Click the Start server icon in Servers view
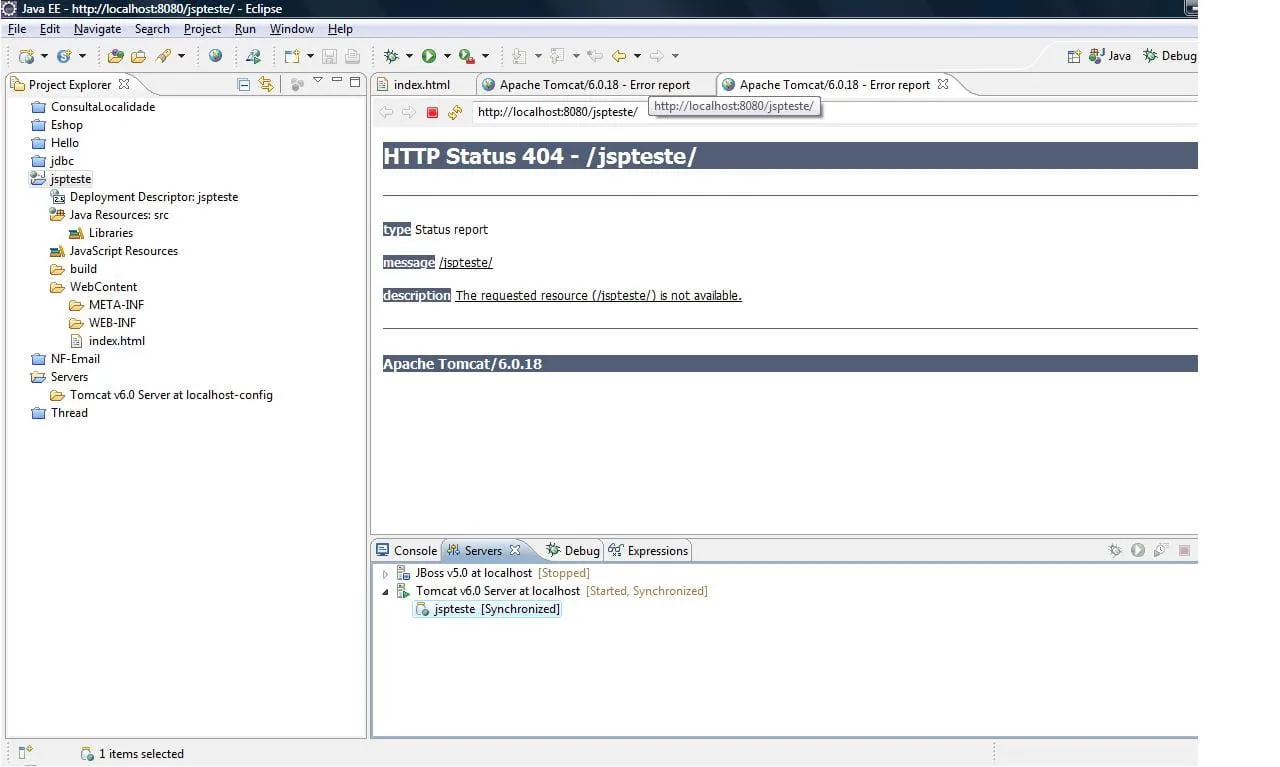Image resolution: width=1280 pixels, height=767 pixels. point(1138,550)
